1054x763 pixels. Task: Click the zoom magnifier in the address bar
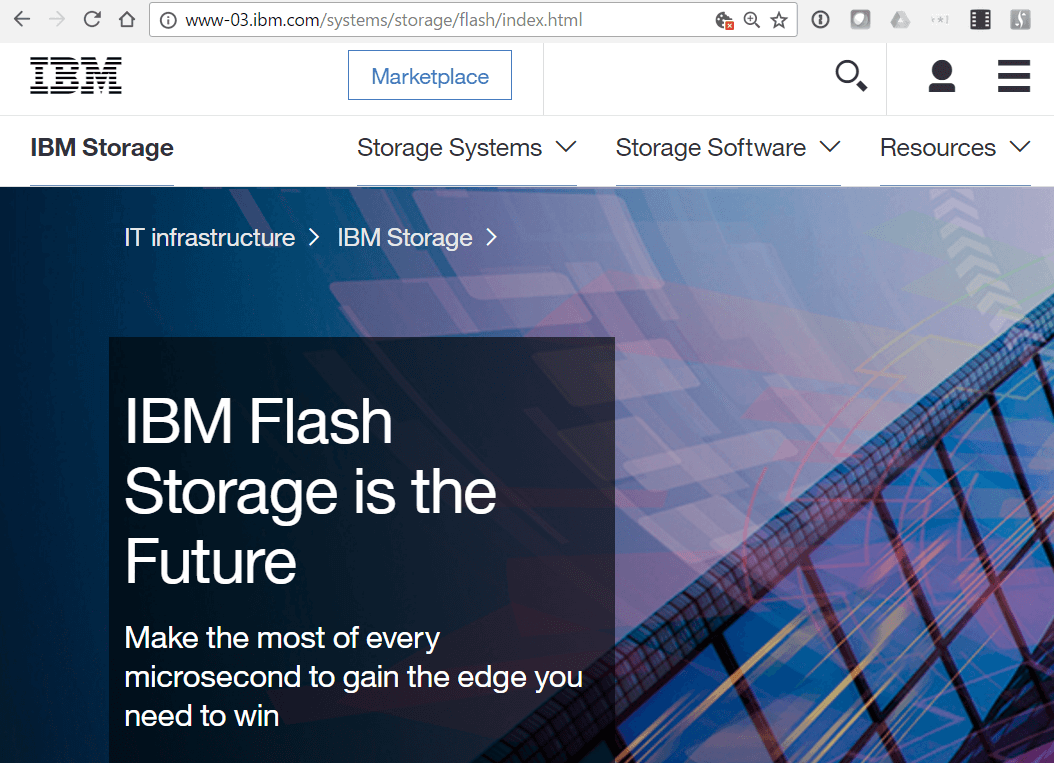(752, 19)
